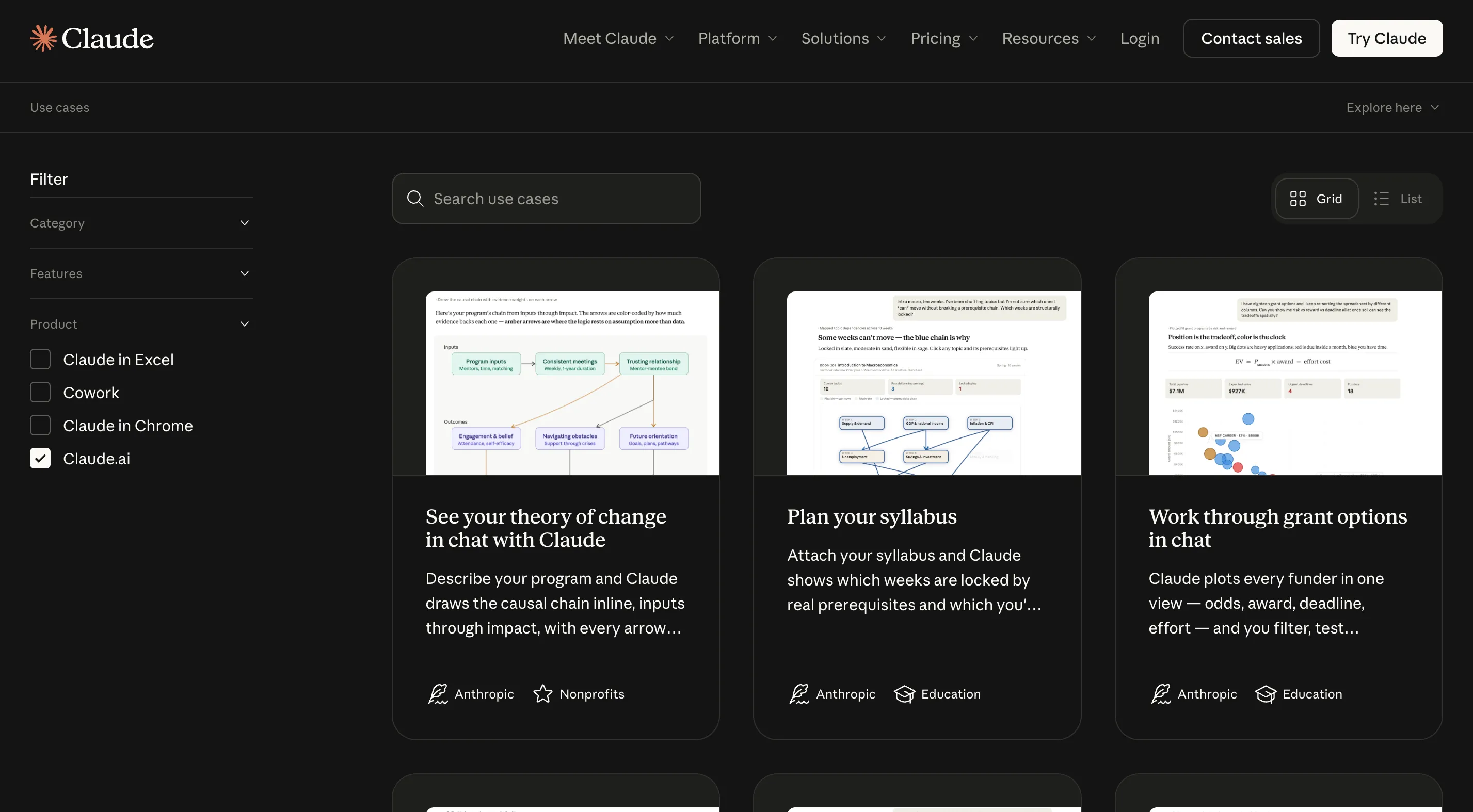Switch to Grid view icon

point(1298,199)
